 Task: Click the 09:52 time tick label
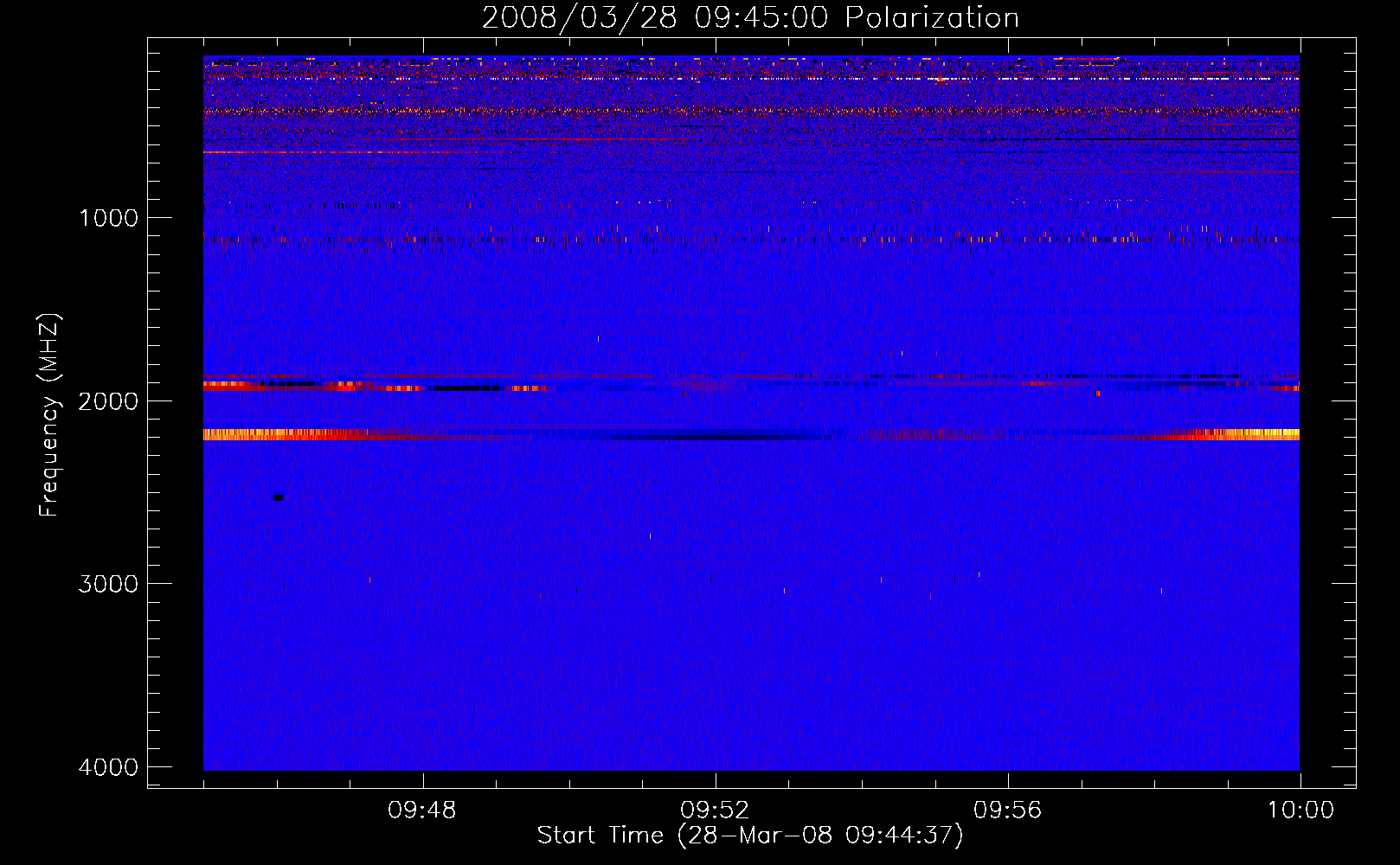[x=715, y=811]
